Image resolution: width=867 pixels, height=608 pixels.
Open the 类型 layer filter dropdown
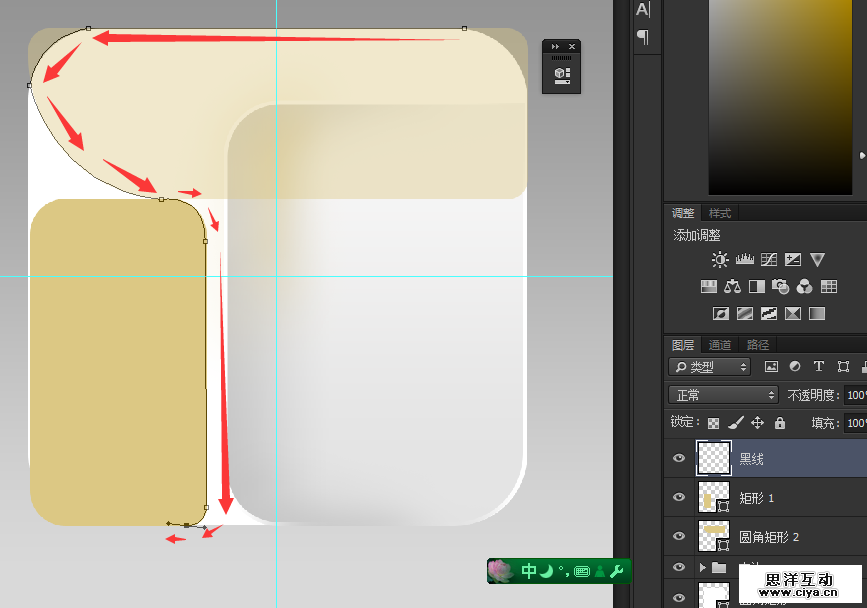(x=709, y=367)
